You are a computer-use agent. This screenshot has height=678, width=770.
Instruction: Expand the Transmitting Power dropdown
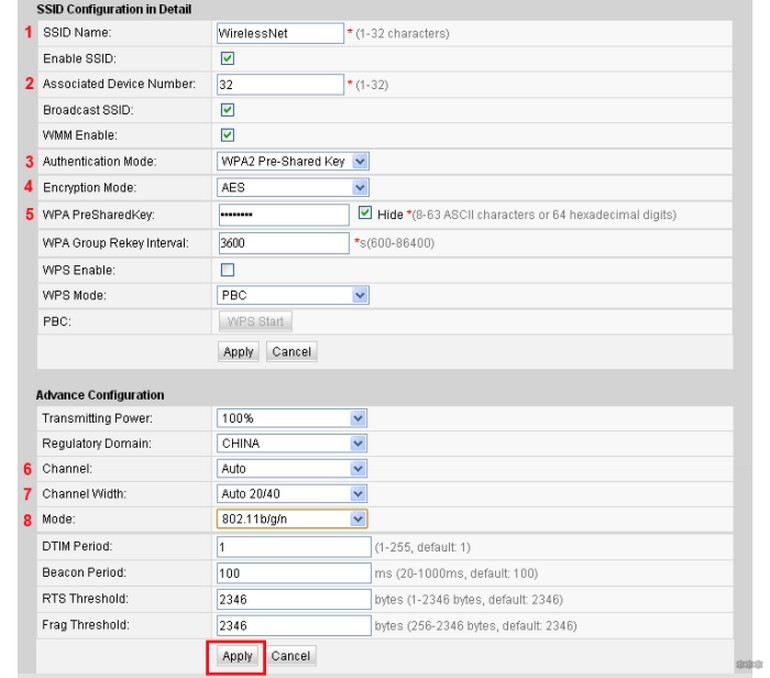coord(292,418)
